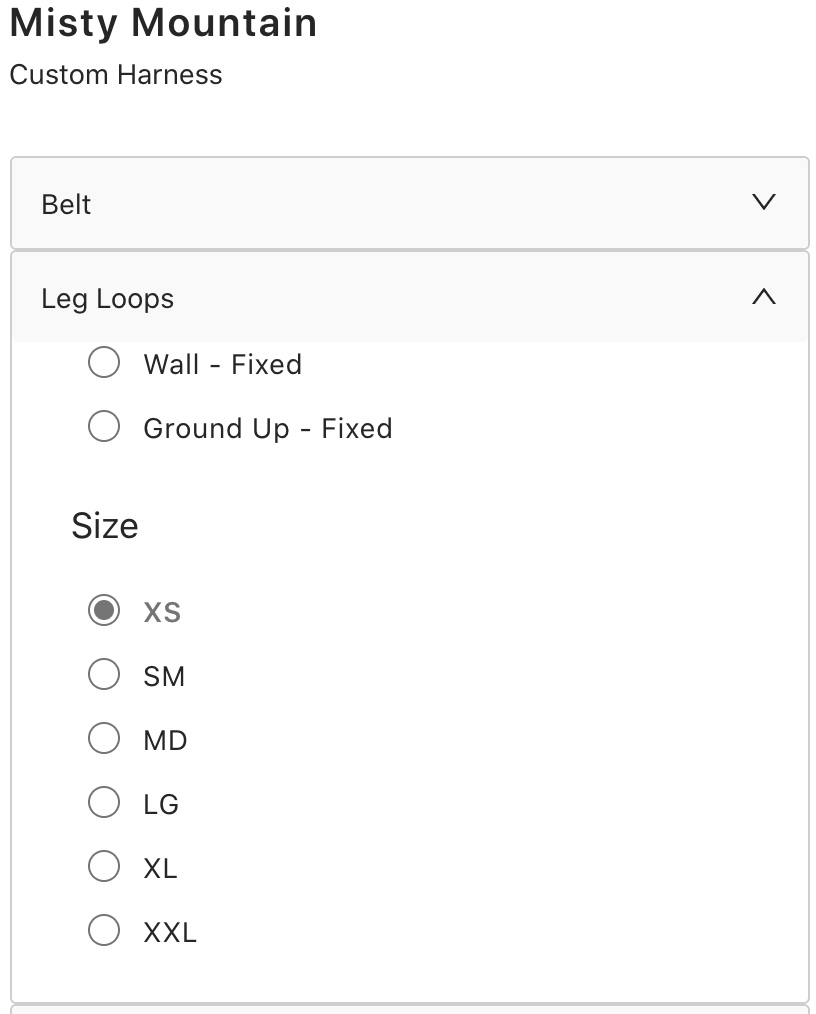Click the "SM" size label text
816x1014 pixels.
click(x=164, y=677)
